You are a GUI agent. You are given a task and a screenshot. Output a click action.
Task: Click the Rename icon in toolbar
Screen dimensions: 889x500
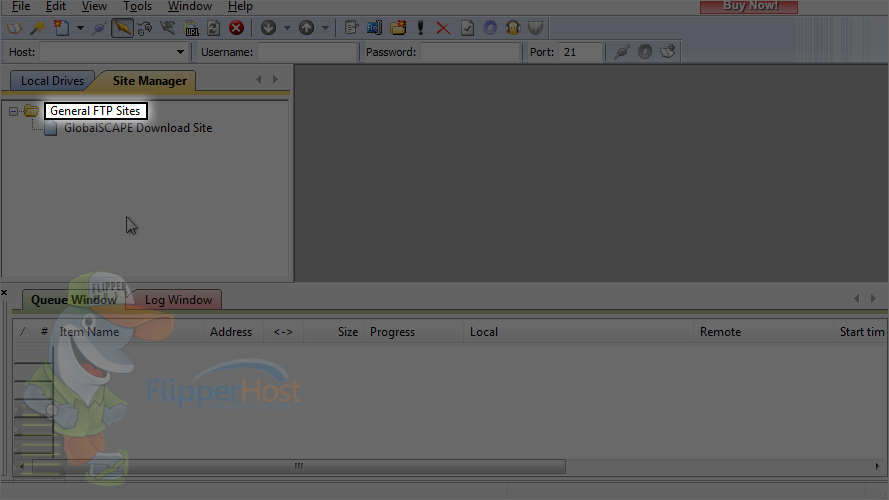point(374,28)
